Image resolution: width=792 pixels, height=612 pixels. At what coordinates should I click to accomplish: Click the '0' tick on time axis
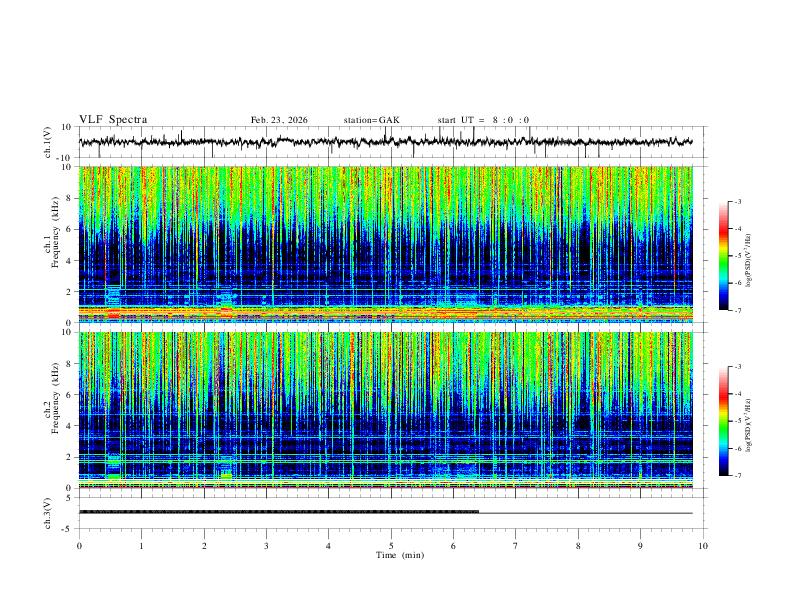79,546
